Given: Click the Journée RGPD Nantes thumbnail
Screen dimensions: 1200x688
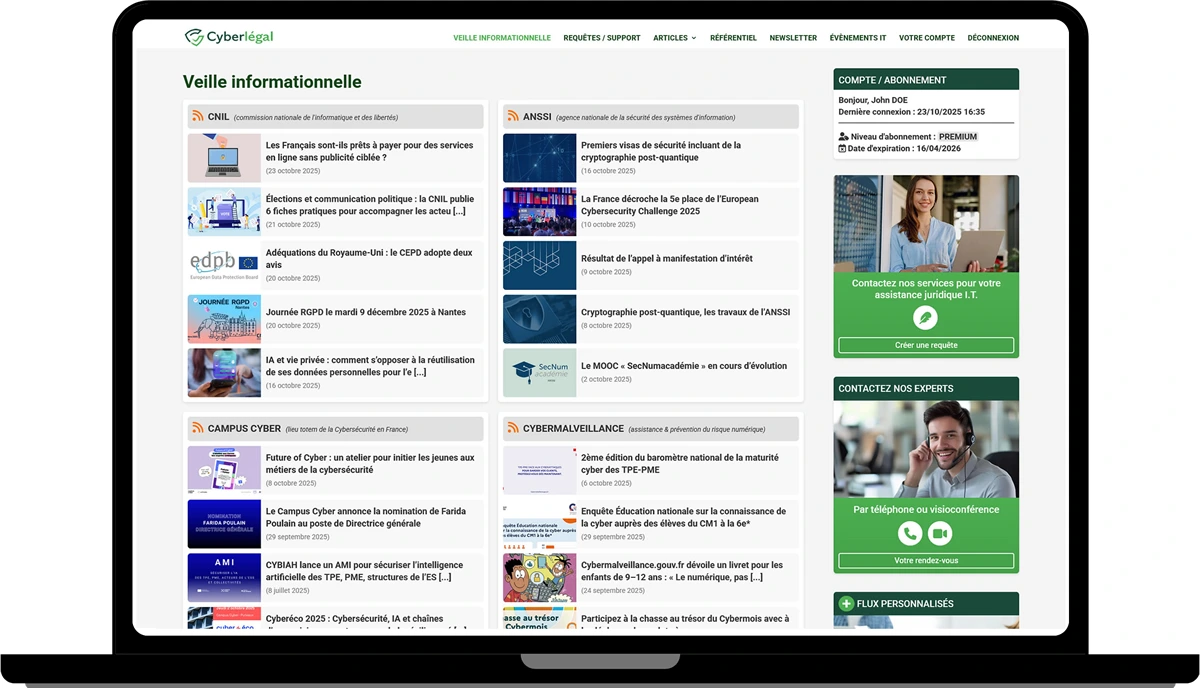Looking at the screenshot, I should click(224, 319).
